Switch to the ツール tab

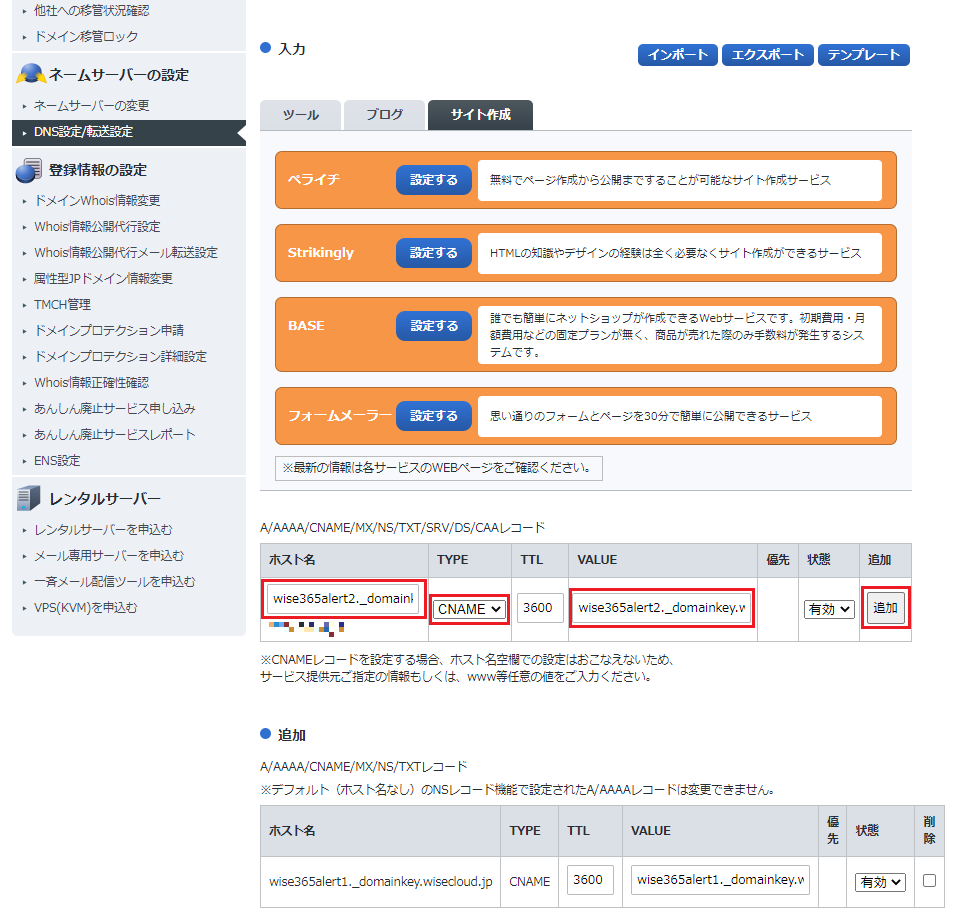(x=300, y=115)
